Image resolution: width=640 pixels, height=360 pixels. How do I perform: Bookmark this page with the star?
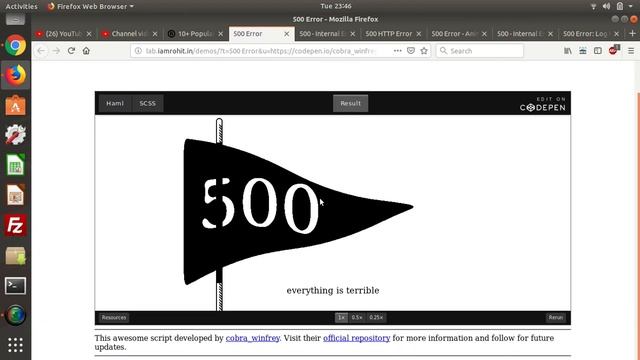424,51
